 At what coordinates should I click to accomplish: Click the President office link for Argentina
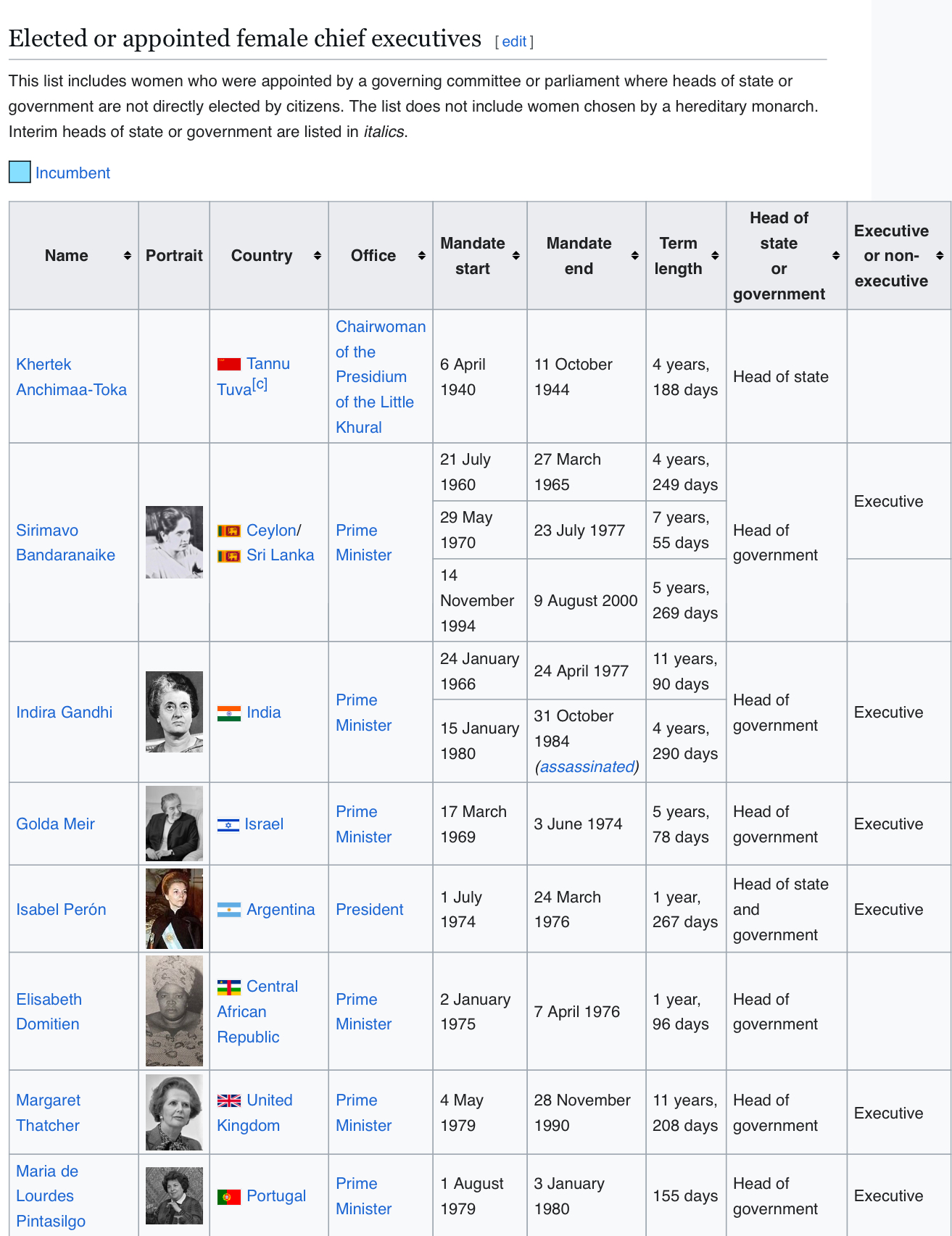[369, 910]
